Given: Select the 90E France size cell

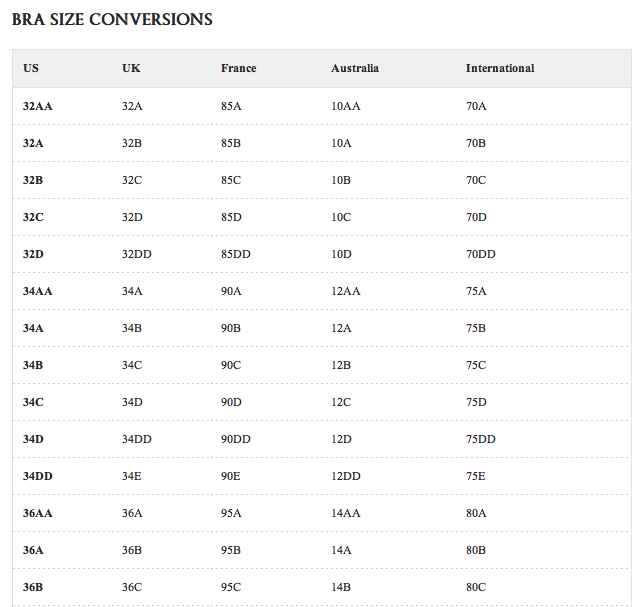Looking at the screenshot, I should pyautogui.click(x=231, y=476).
